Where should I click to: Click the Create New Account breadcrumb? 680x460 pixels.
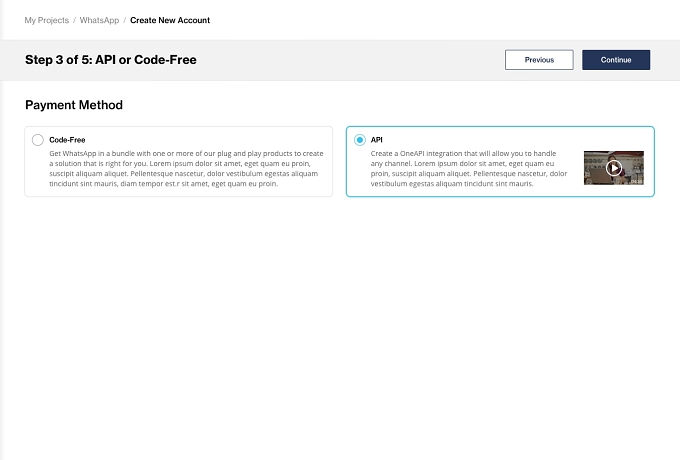(x=170, y=20)
